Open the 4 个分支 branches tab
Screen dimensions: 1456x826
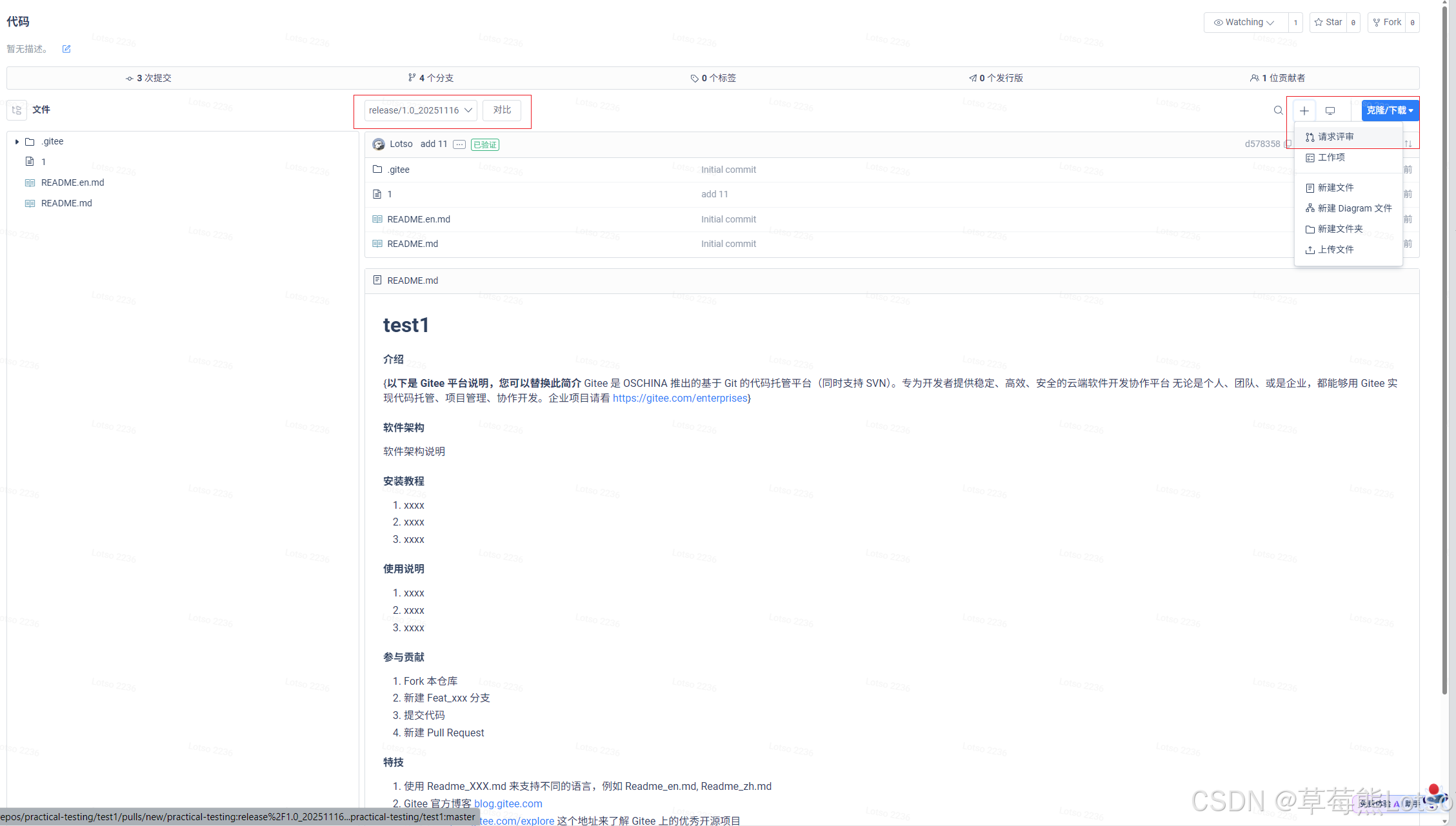click(x=431, y=78)
